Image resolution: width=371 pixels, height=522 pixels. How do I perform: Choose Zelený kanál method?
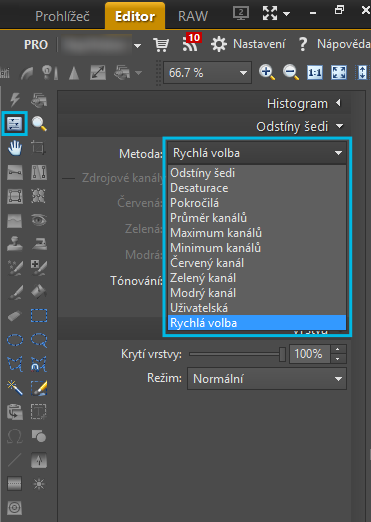(257, 278)
